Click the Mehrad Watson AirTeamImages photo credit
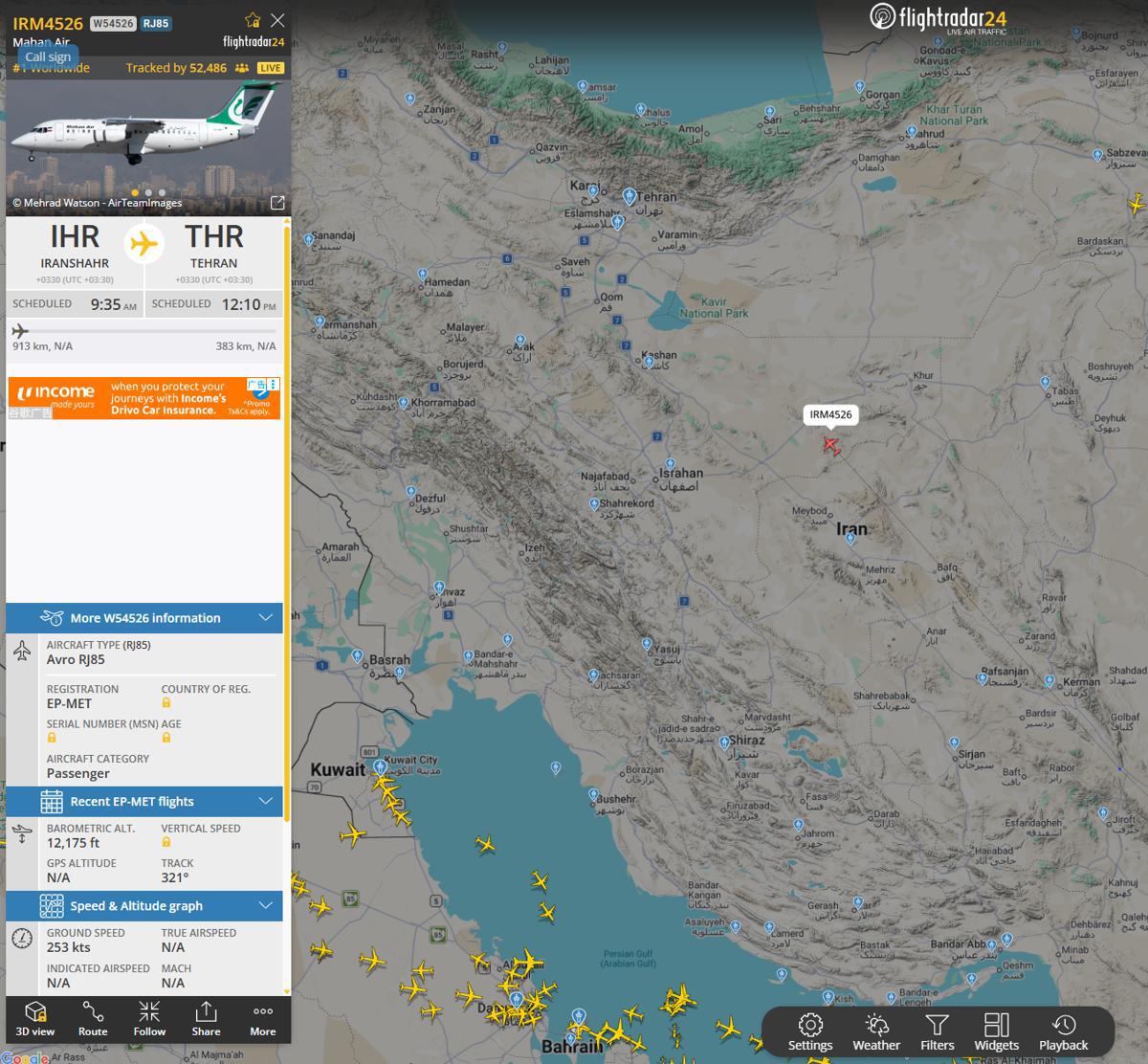Image resolution: width=1148 pixels, height=1064 pixels. tap(97, 203)
